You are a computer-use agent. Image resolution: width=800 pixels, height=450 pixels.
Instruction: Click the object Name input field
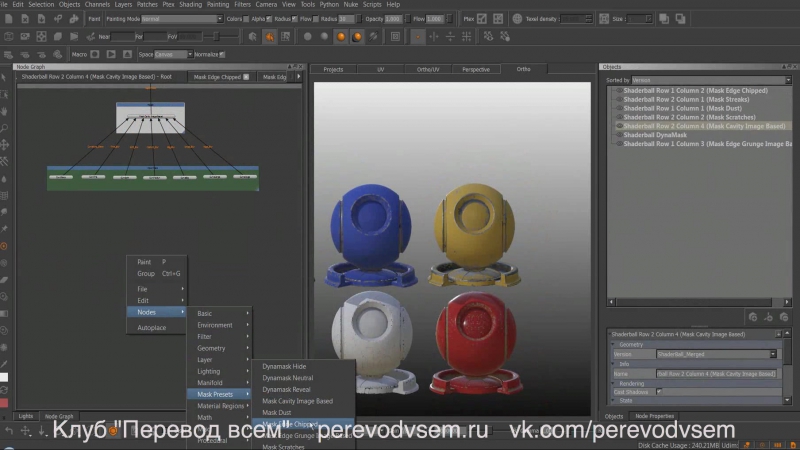716,374
